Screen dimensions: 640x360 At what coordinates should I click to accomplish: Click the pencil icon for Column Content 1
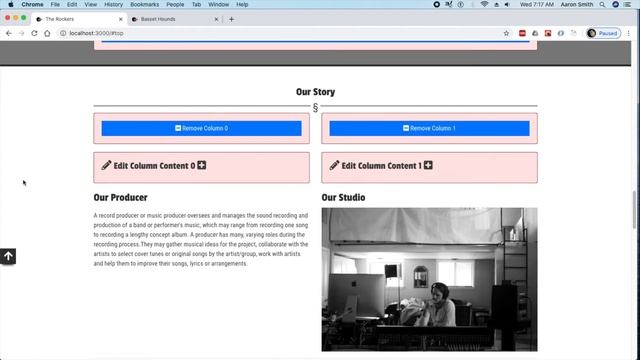334,165
